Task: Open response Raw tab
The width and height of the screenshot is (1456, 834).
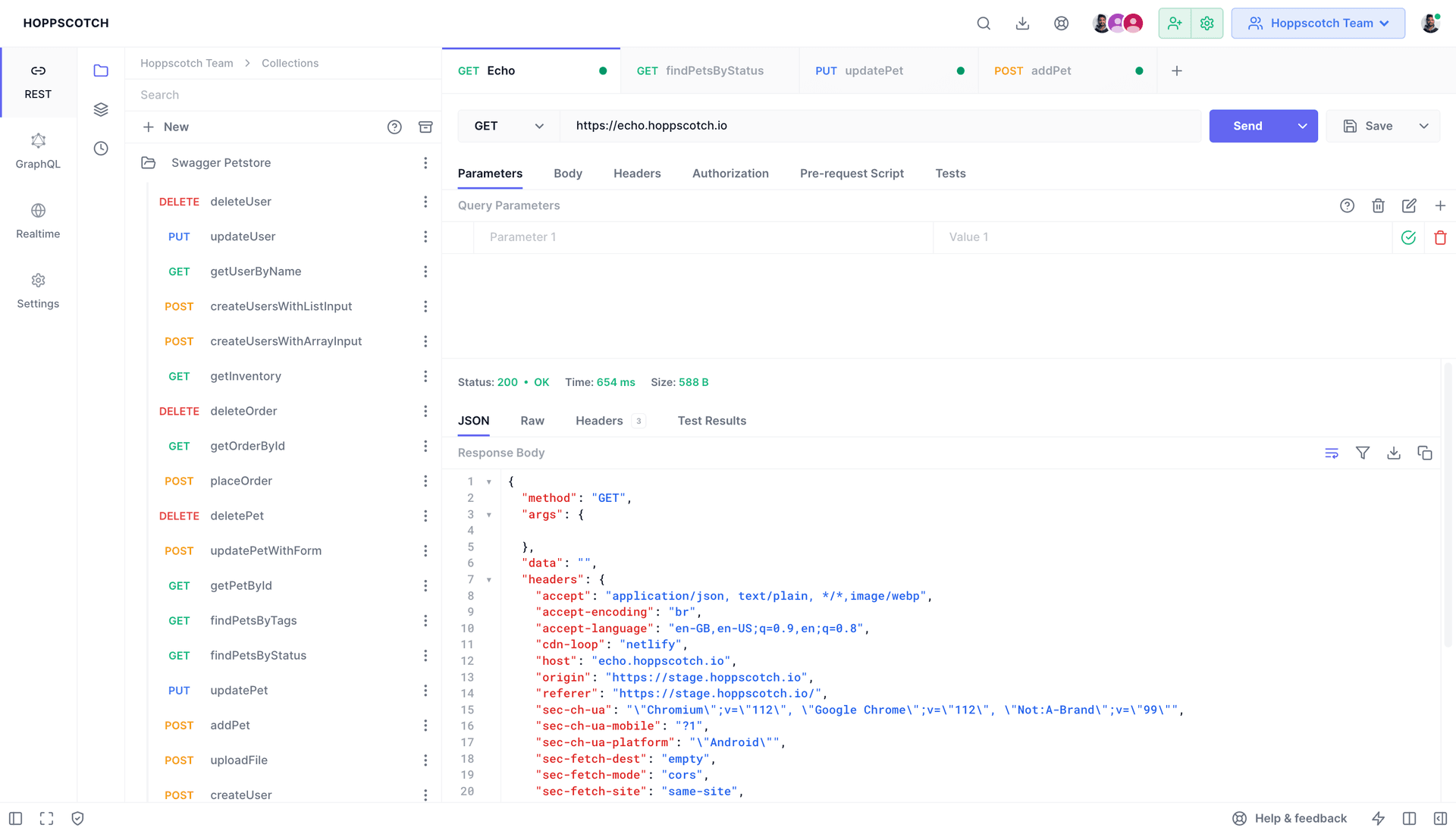Action: click(532, 421)
